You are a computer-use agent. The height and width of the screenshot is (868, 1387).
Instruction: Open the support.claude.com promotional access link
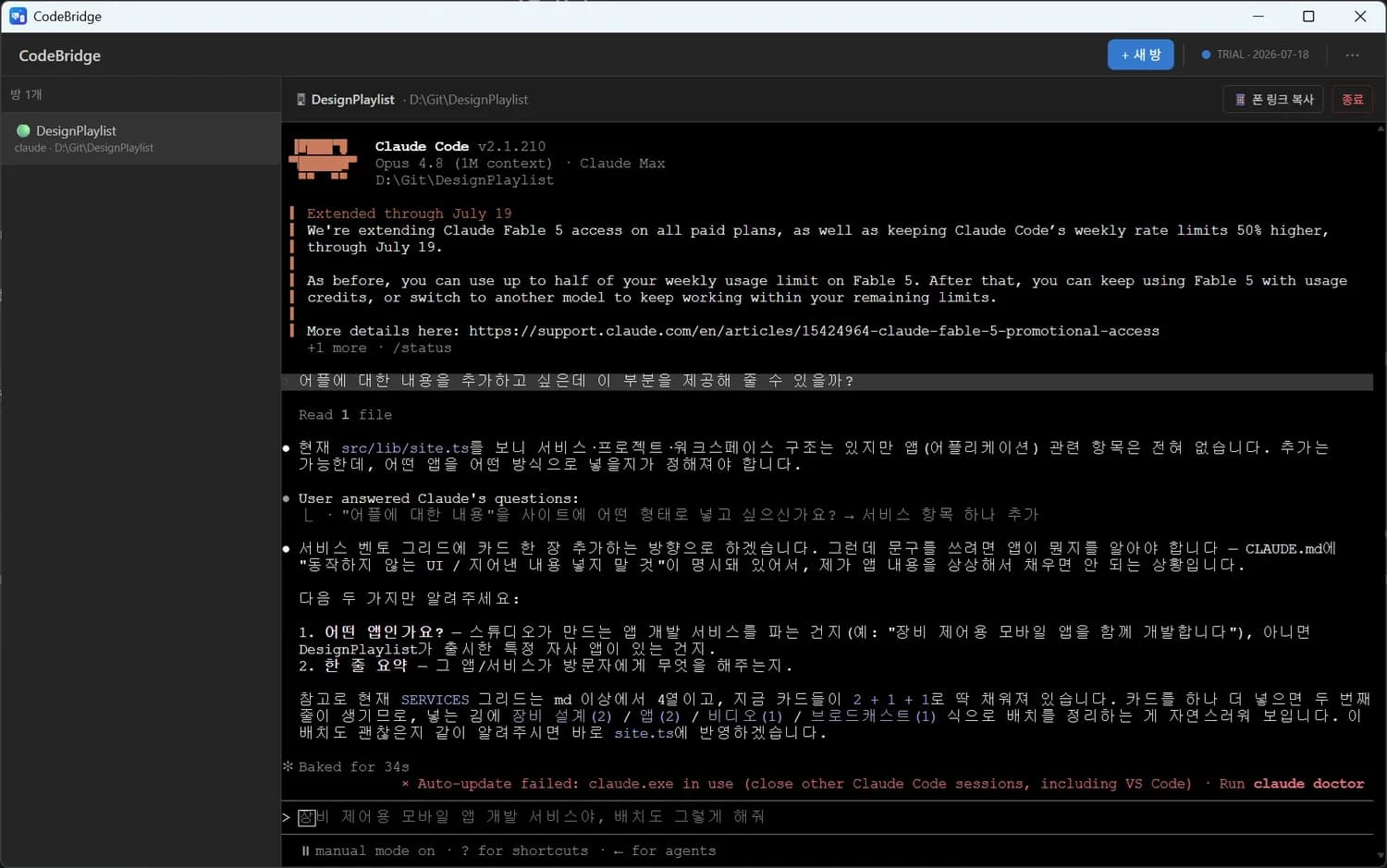point(814,331)
